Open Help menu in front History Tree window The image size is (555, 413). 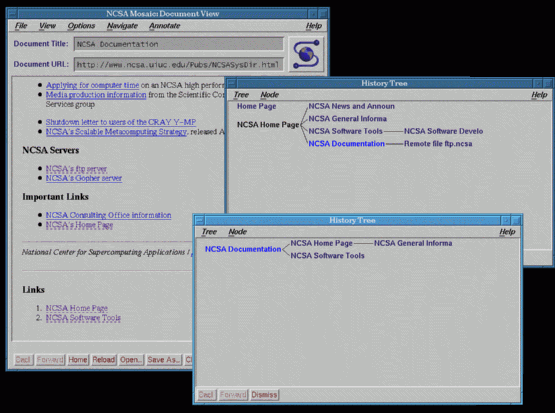tap(507, 232)
